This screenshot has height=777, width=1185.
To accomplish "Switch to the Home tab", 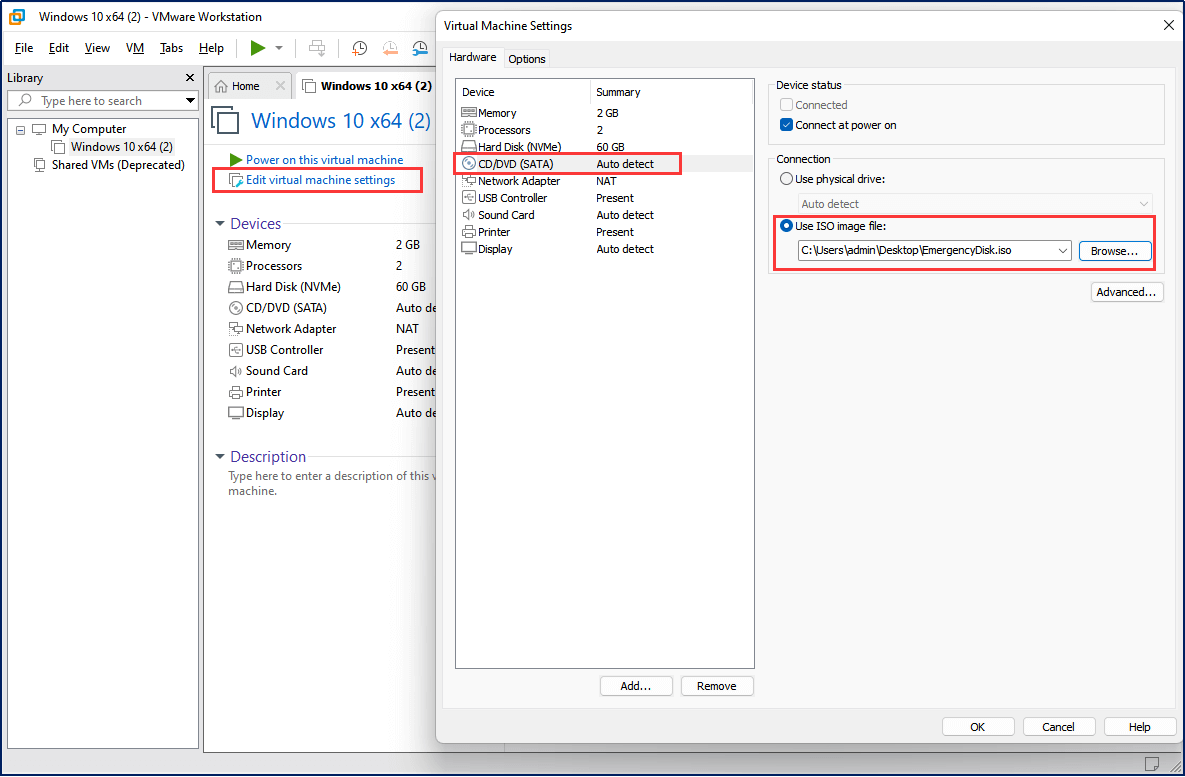I will 245,86.
